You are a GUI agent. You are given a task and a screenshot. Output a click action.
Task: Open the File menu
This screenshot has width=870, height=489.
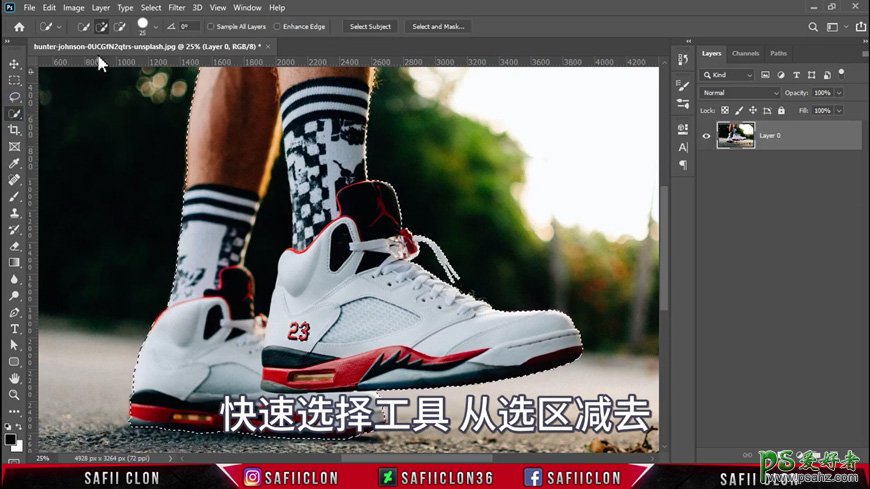click(x=29, y=8)
